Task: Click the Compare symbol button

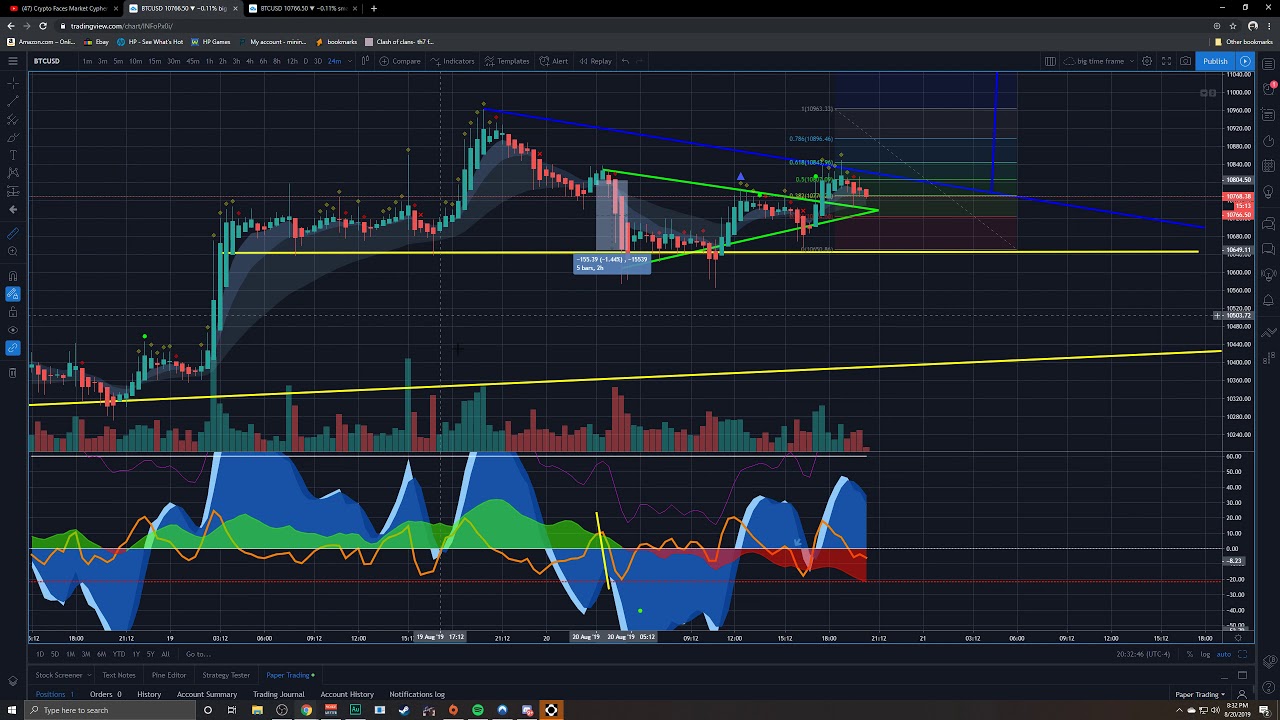Action: [x=399, y=61]
